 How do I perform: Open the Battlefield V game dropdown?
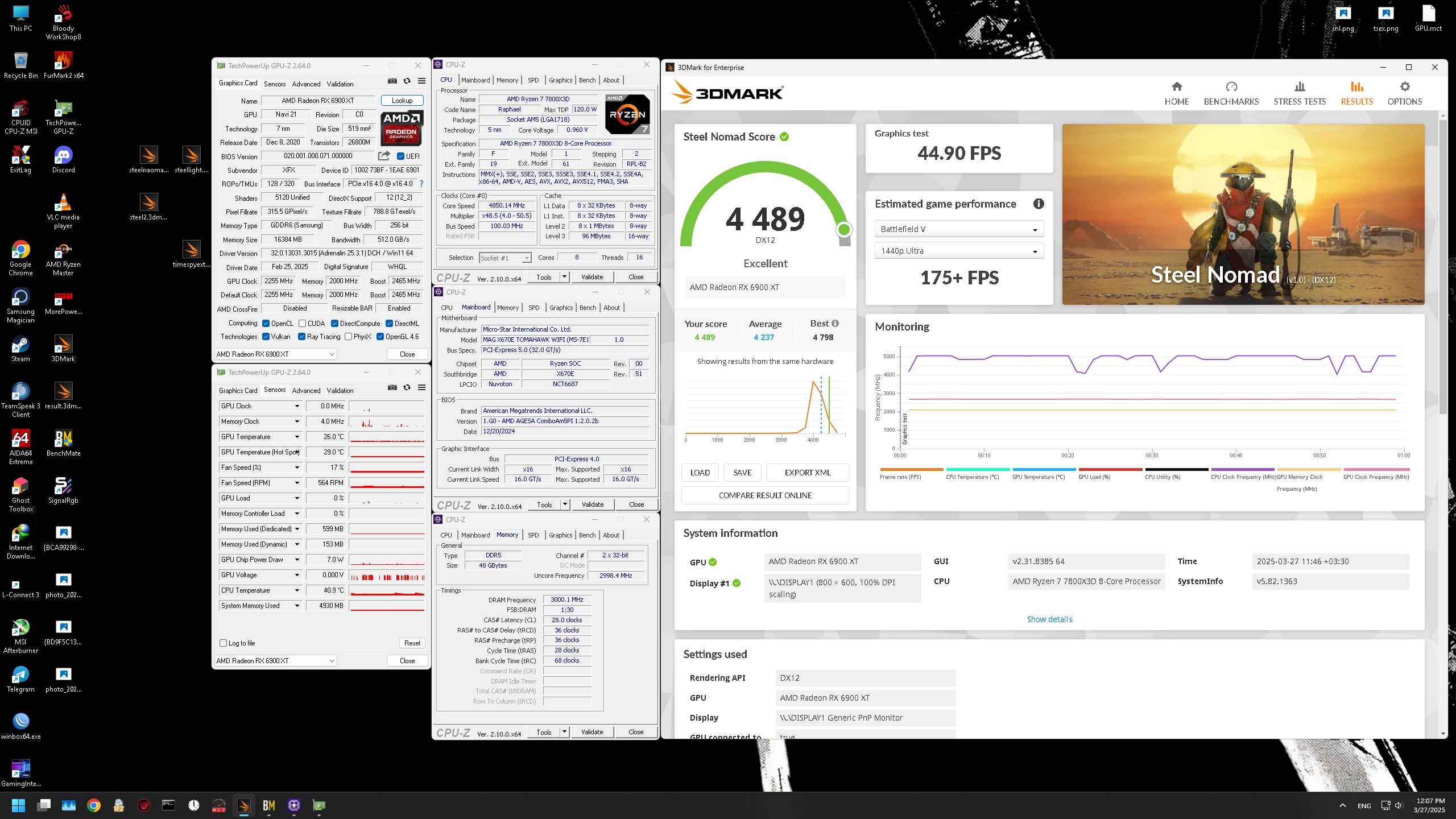[959, 229]
